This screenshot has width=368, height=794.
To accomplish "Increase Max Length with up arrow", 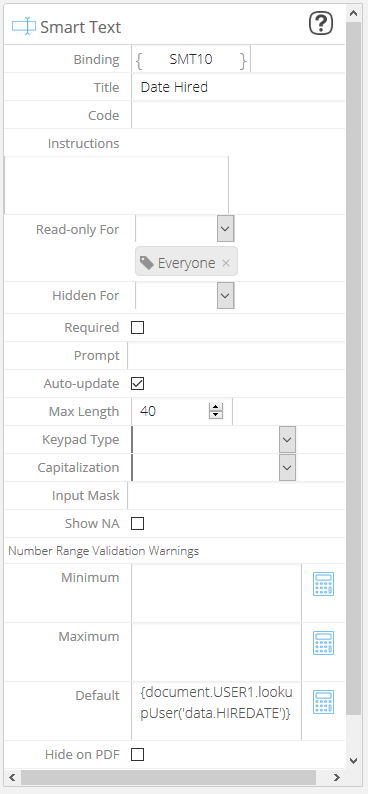I will [x=216, y=408].
